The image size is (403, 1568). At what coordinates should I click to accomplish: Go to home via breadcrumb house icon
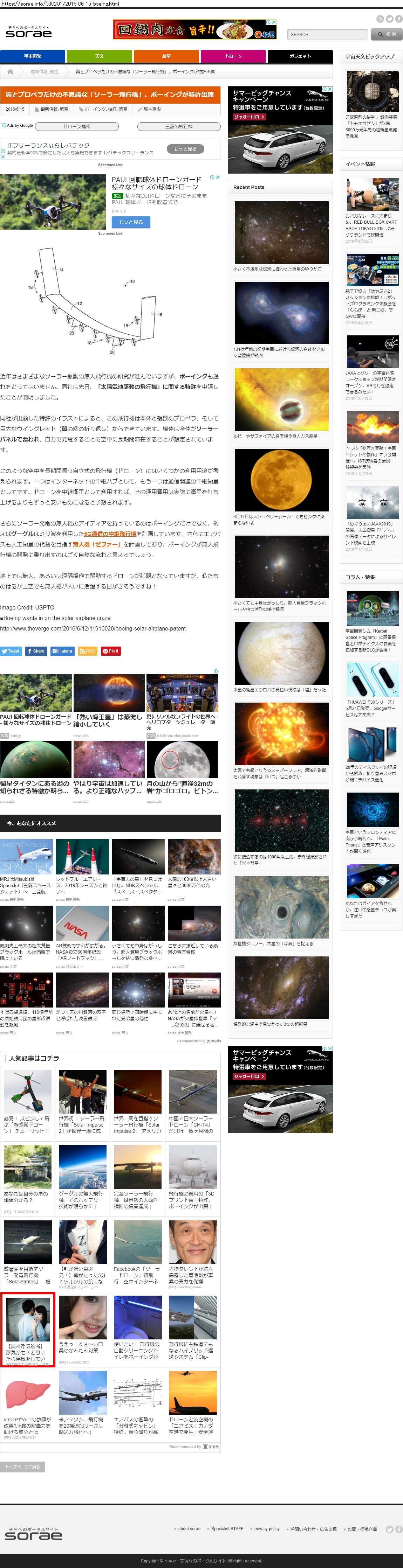10,72
